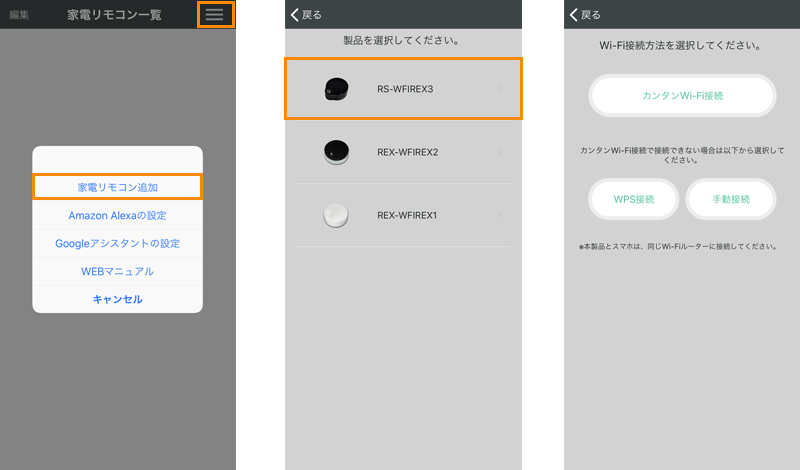This screenshot has height=470, width=800.
Task: Click 製品を選択してください heading
Action: coord(401,40)
